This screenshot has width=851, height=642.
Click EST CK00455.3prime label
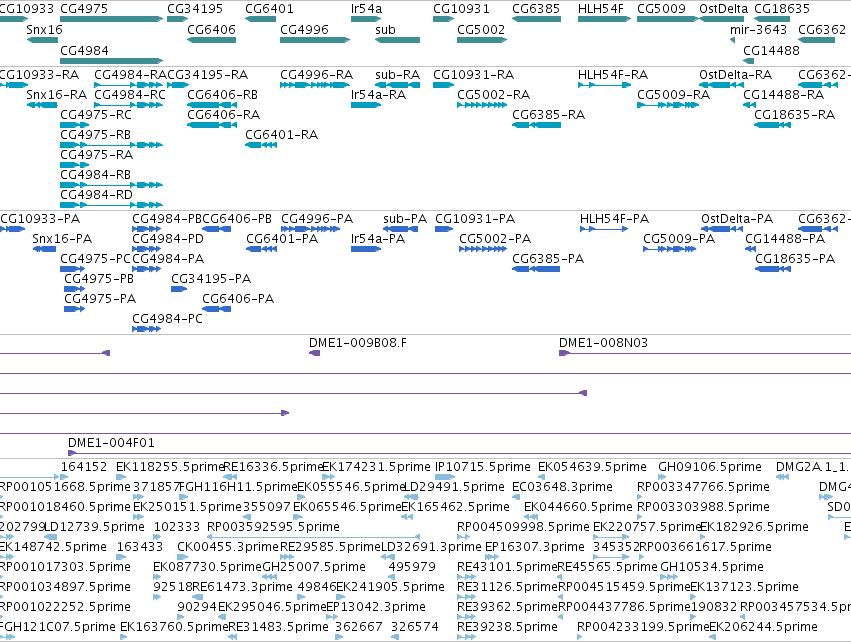(x=228, y=547)
